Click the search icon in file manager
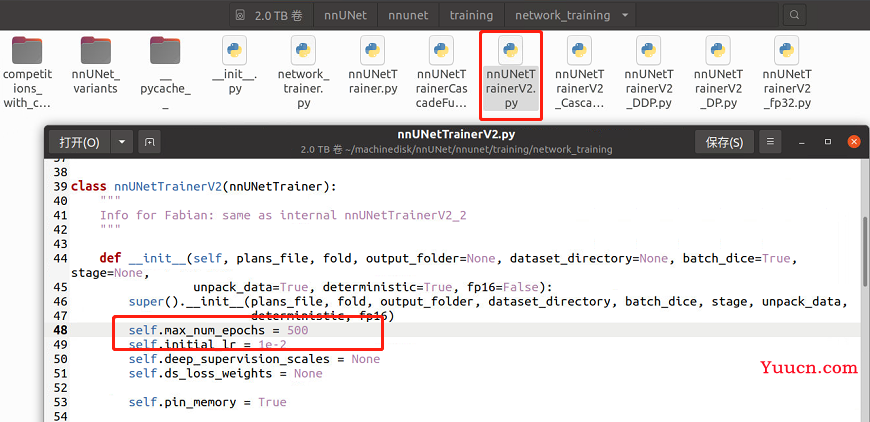The width and height of the screenshot is (870, 422). click(x=795, y=15)
